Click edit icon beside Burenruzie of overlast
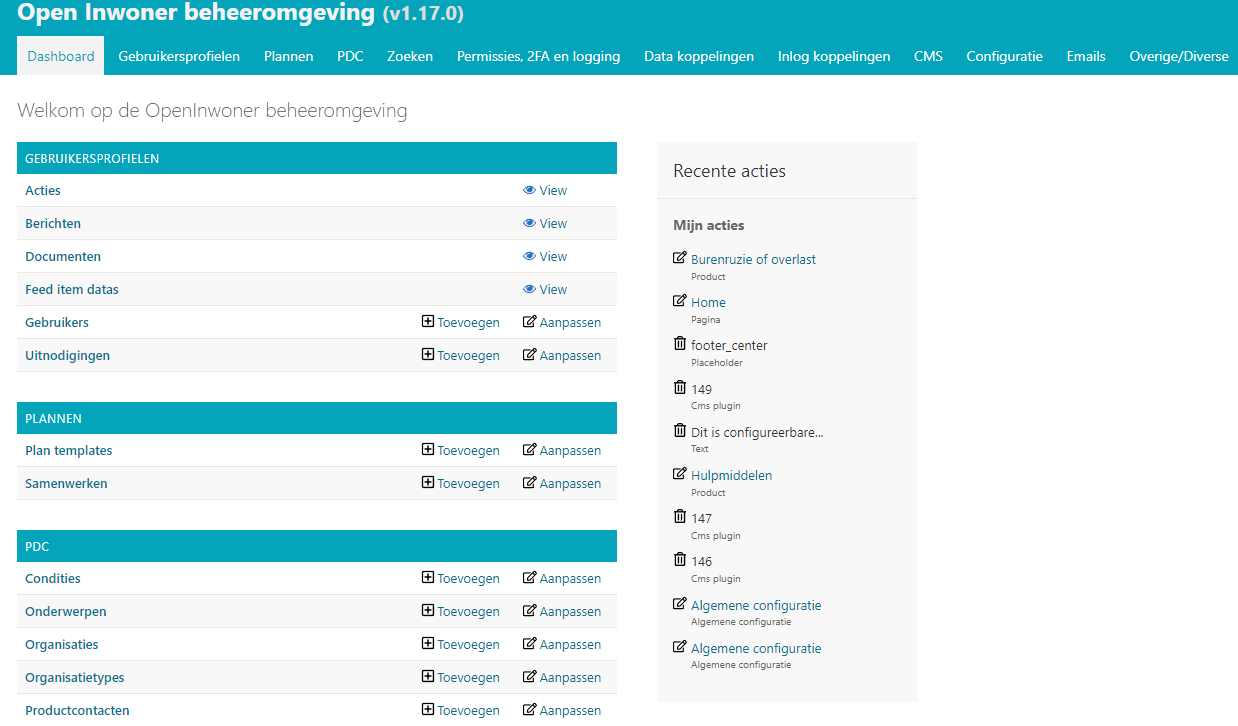Image resolution: width=1238 pixels, height=726 pixels. pyautogui.click(x=680, y=259)
